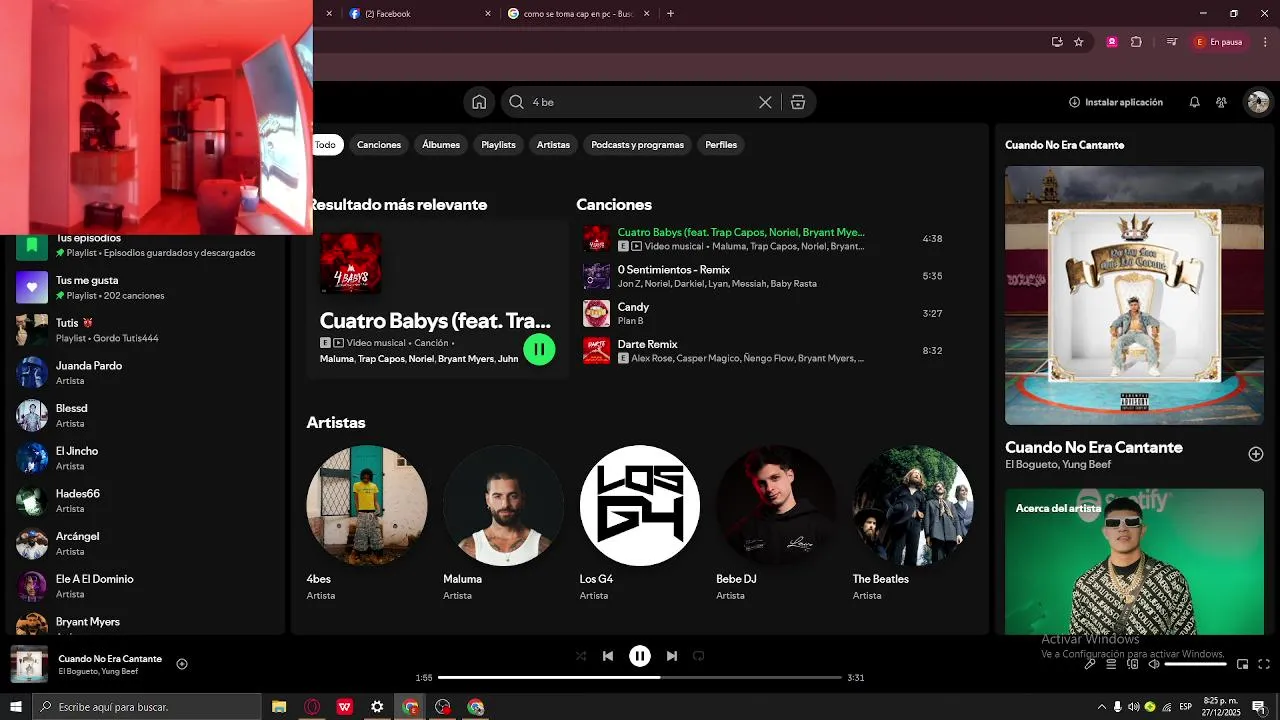This screenshot has width=1280, height=720.
Task: Adjust the Spotify volume slider
Action: tap(1196, 664)
